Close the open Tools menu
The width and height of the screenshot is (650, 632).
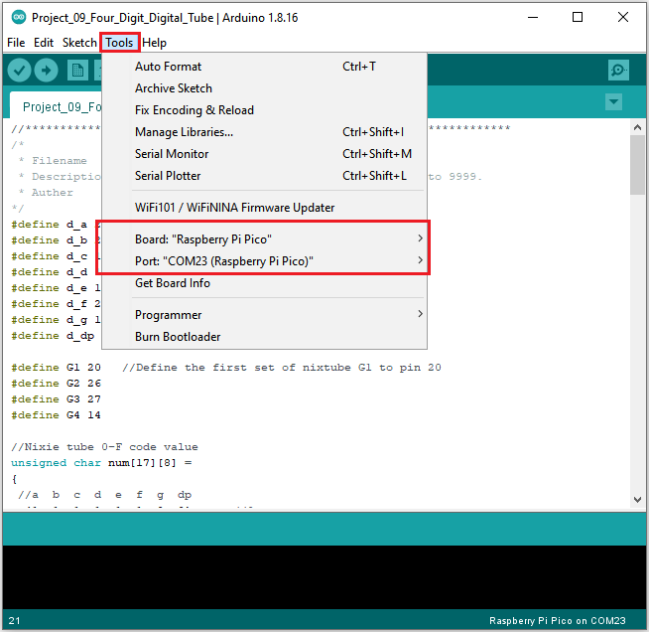tap(119, 43)
